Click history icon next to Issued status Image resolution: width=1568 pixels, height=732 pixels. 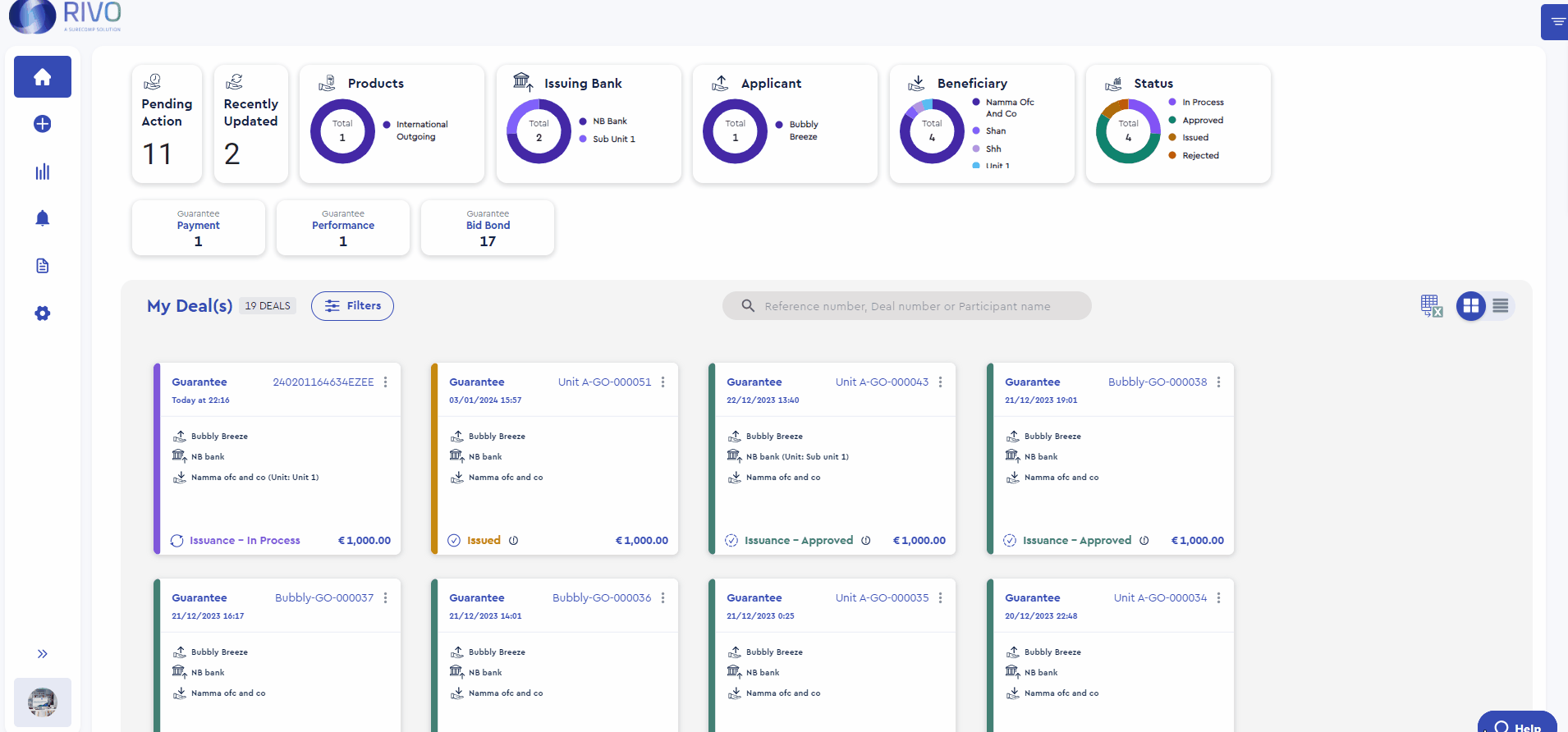click(x=514, y=541)
